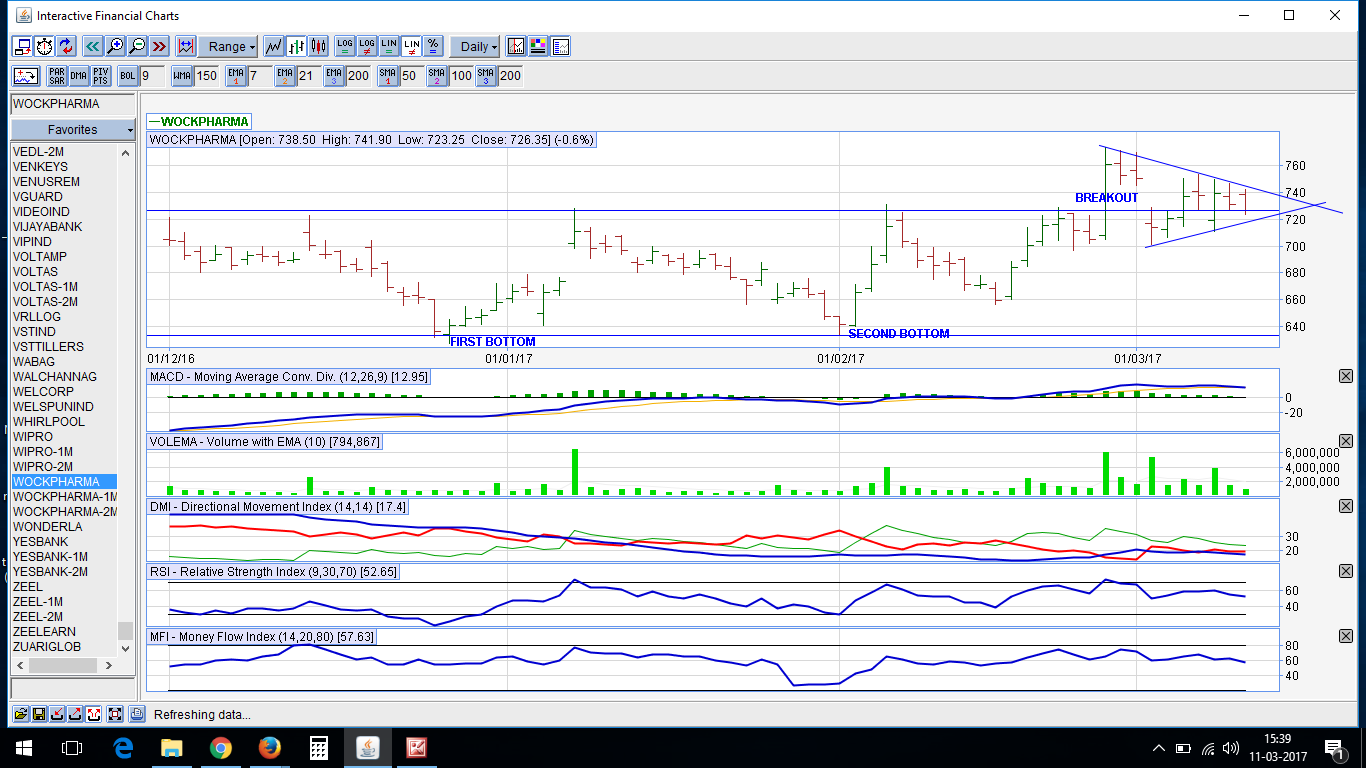Click the scroll chart right double-arrow icon
1366x768 pixels.
(159, 46)
